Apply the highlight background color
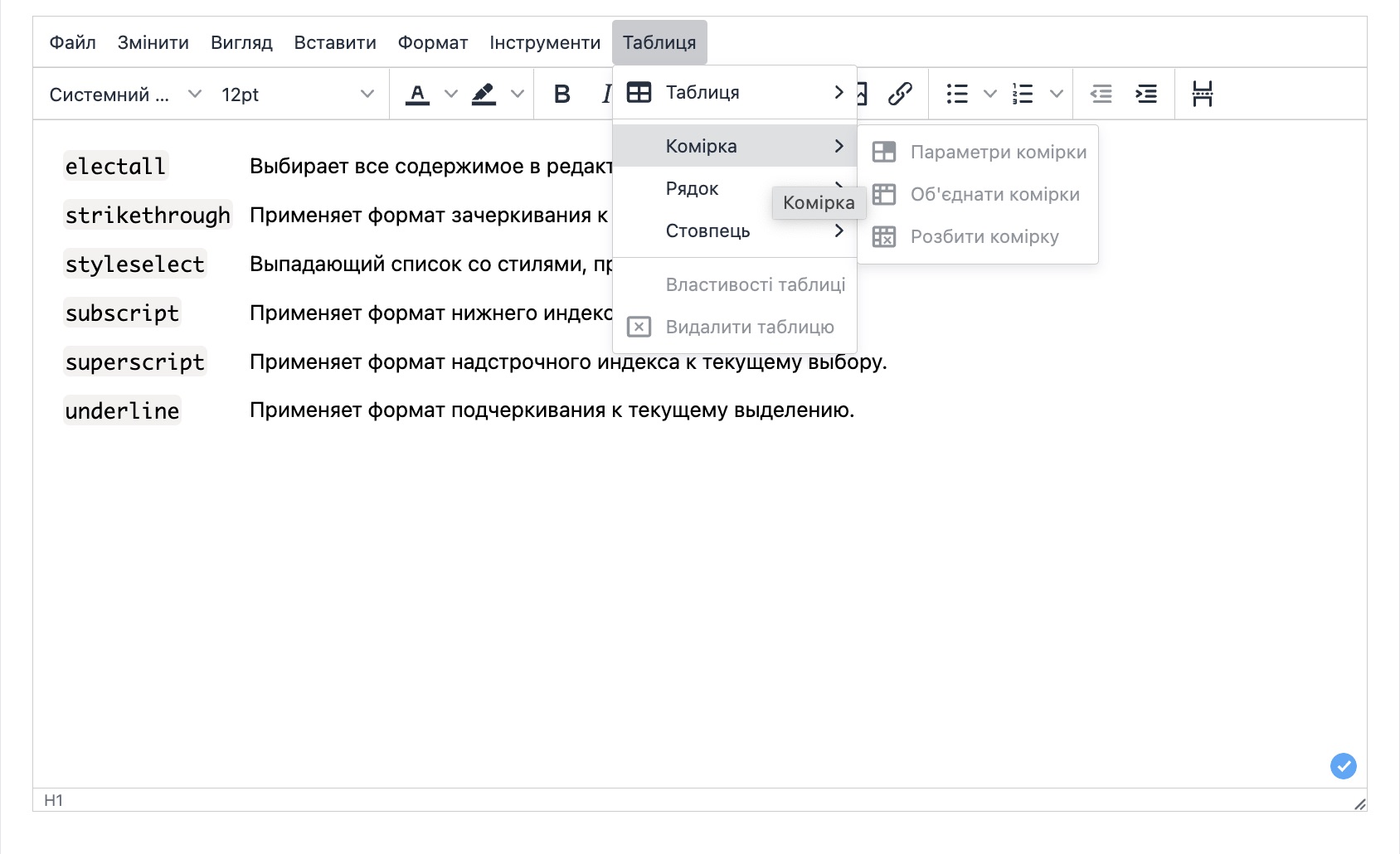Image resolution: width=1400 pixels, height=854 pixels. pos(484,95)
